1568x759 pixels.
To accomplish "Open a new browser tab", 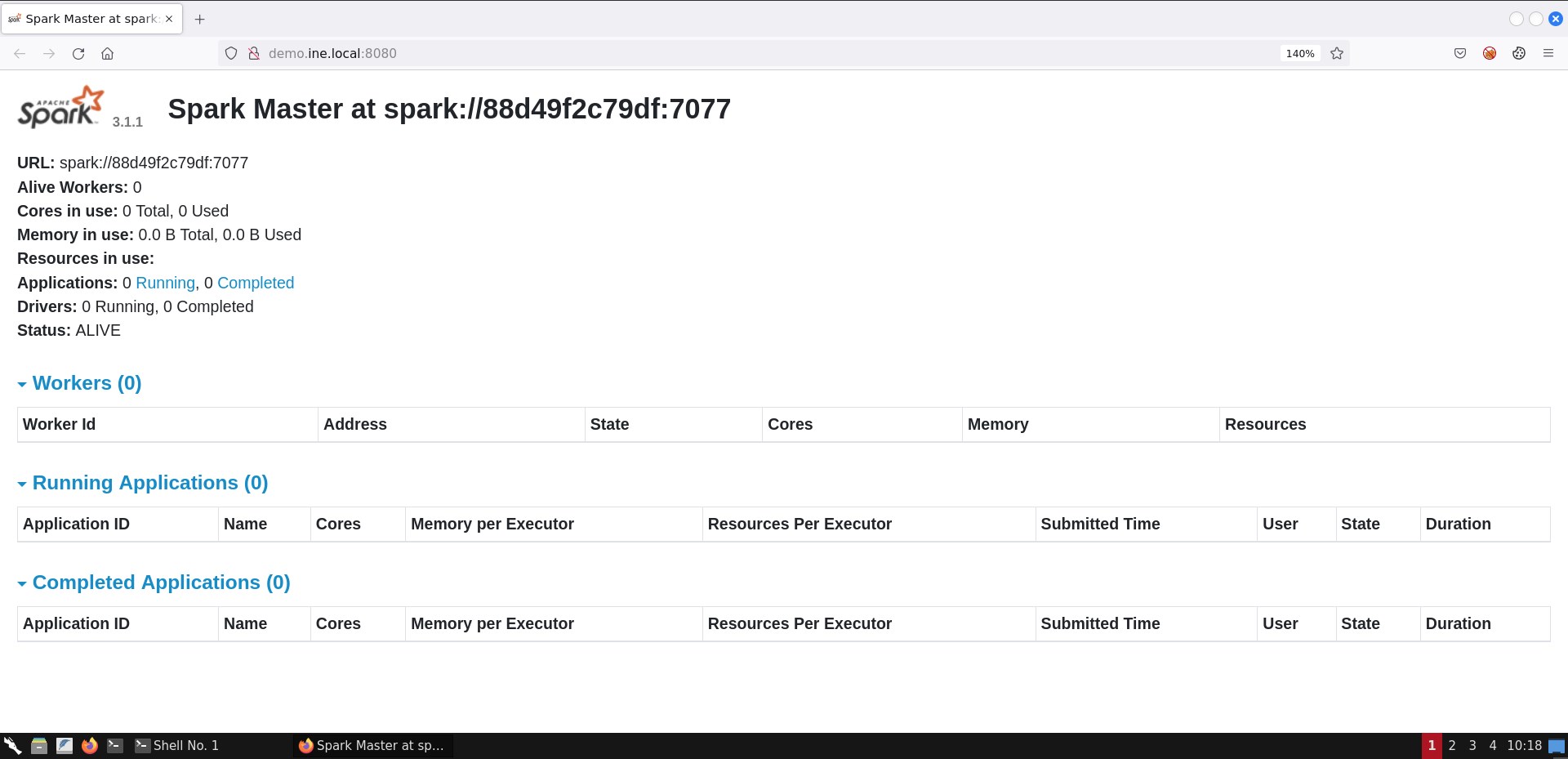I will click(x=200, y=19).
